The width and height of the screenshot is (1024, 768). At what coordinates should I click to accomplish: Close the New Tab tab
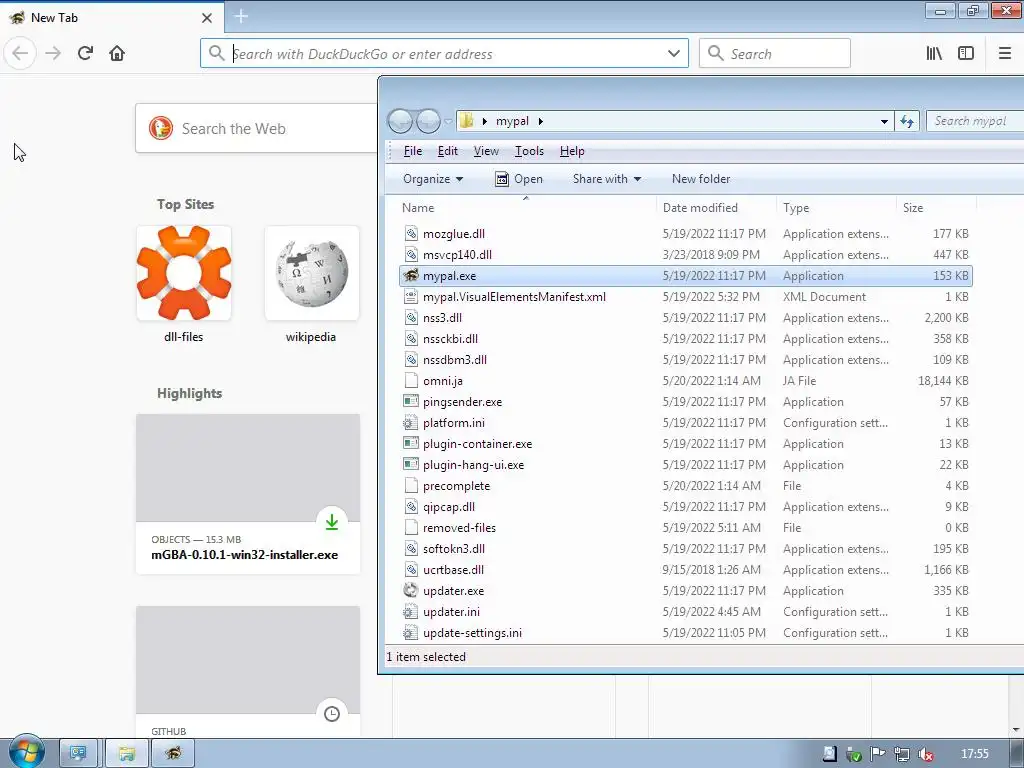coord(207,18)
